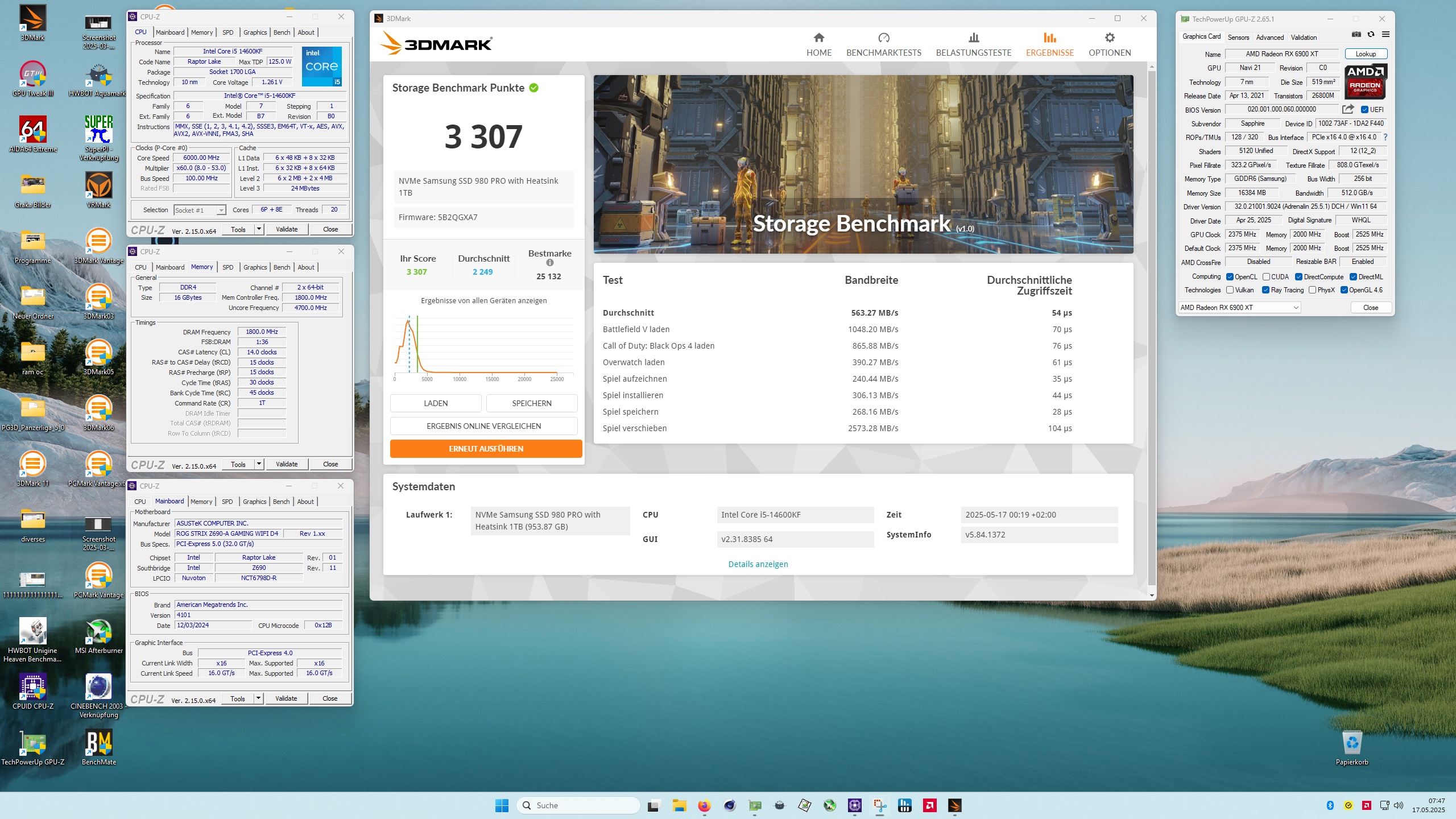Expand Tools dropdown arrow in top CPU-Z window
This screenshot has width=1456, height=819.
point(259,229)
